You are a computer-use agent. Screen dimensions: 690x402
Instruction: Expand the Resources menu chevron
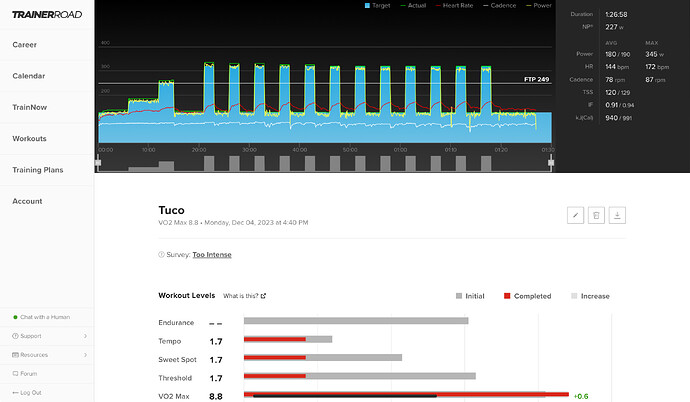[x=85, y=355]
